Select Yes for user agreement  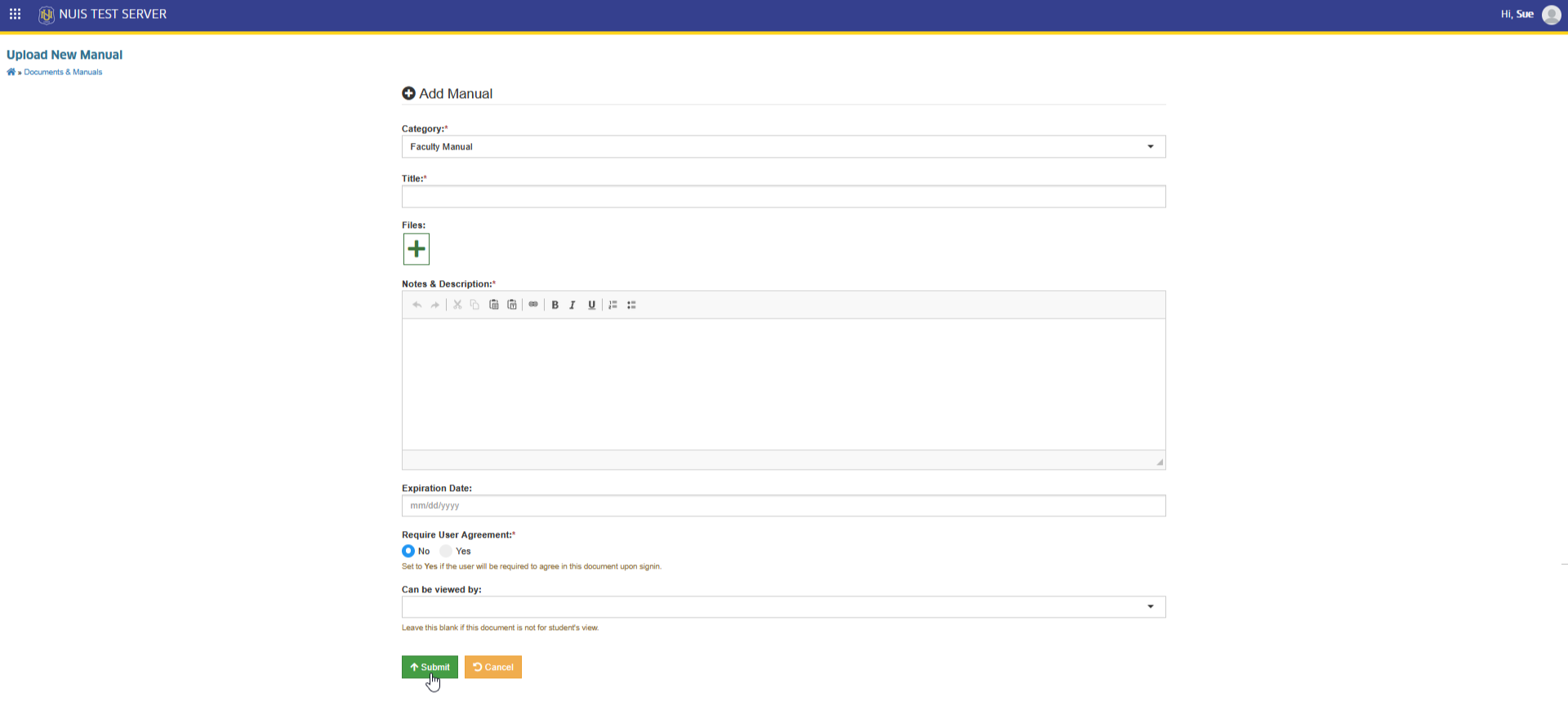[x=446, y=551]
